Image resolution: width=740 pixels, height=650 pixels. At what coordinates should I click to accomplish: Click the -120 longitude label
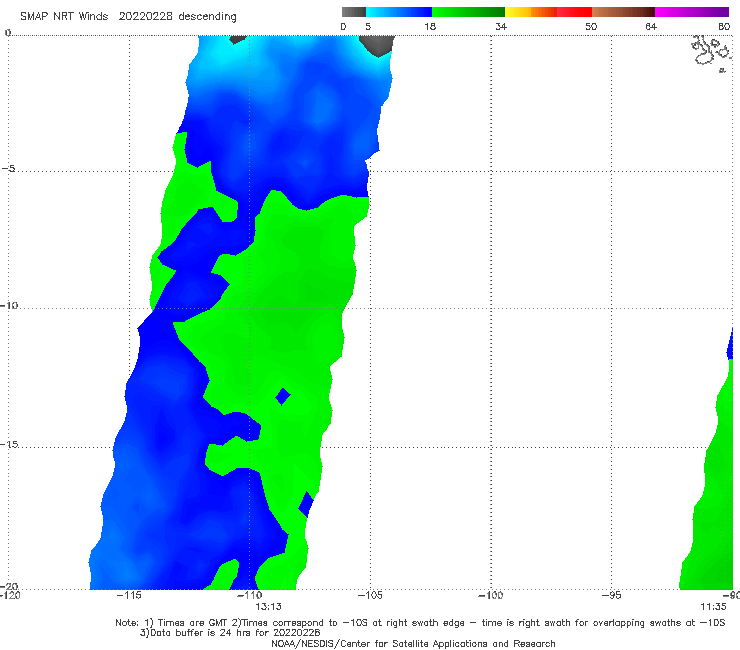(10, 595)
